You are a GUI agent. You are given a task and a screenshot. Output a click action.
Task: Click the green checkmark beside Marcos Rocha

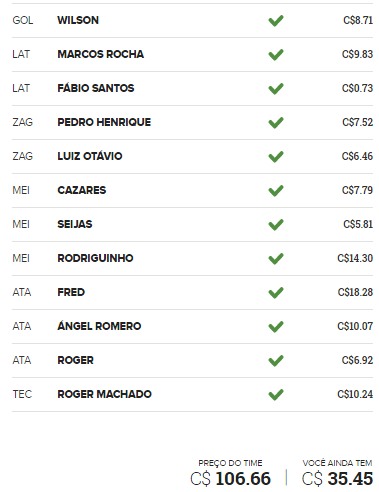[x=276, y=55]
